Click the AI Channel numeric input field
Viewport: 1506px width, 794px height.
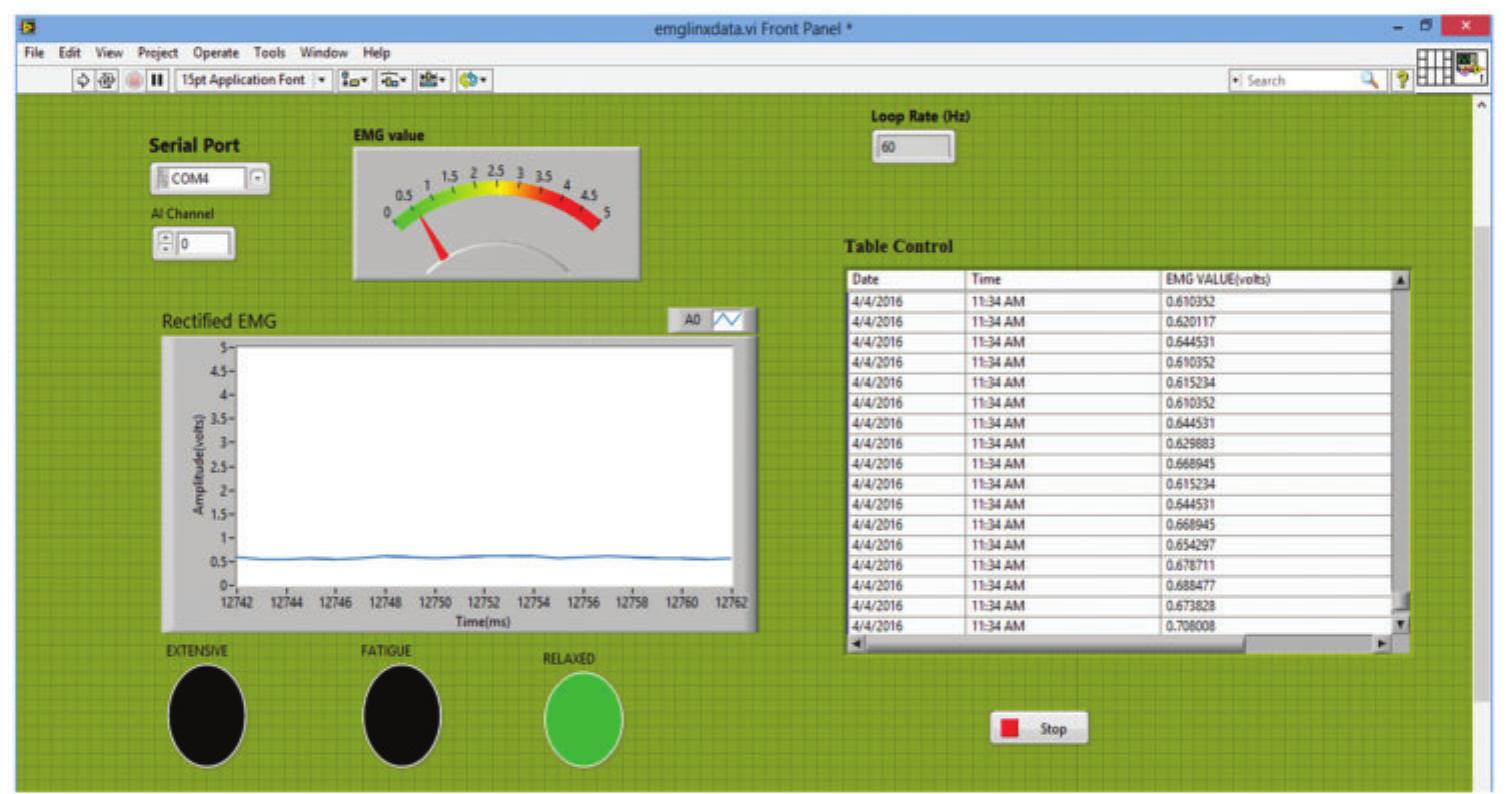pyautogui.click(x=203, y=243)
